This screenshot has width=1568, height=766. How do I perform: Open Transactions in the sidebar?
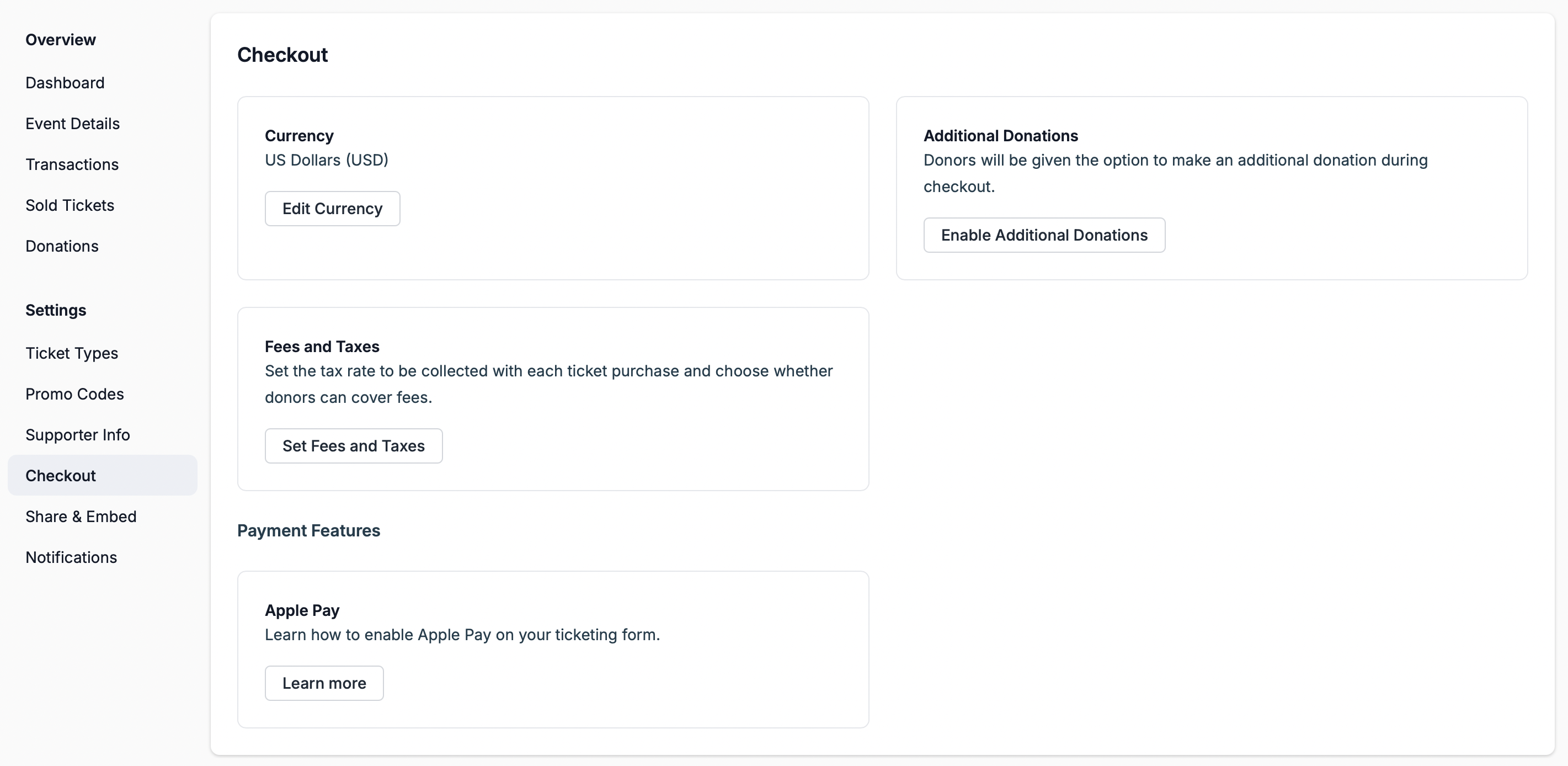pyautogui.click(x=72, y=164)
